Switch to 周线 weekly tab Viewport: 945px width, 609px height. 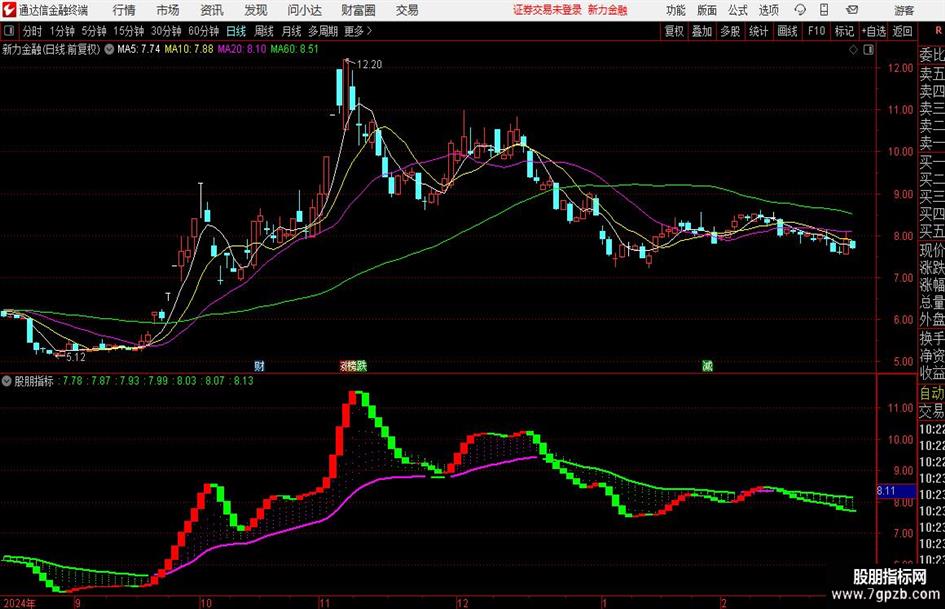(x=264, y=31)
